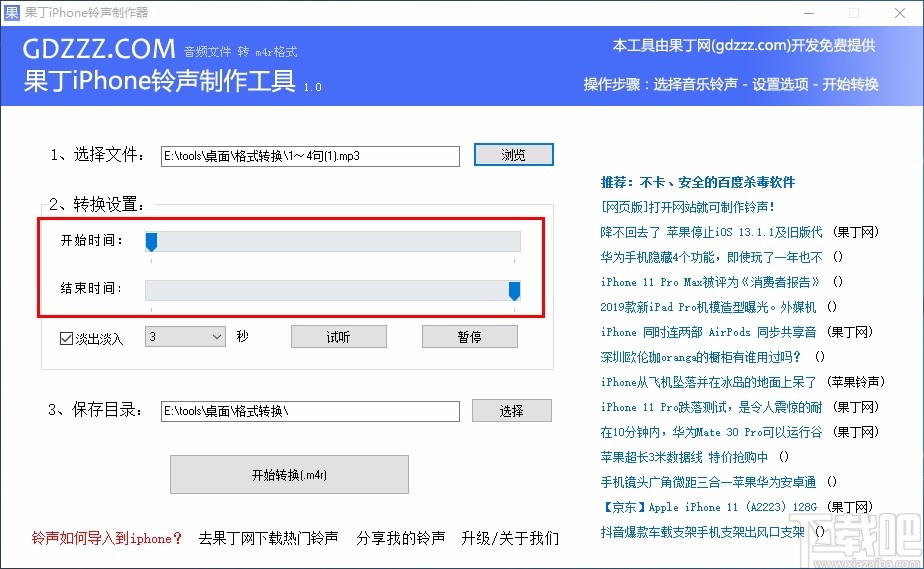Open 升级/关于我们 link
Screen dimensions: 924x569
click(x=510, y=538)
